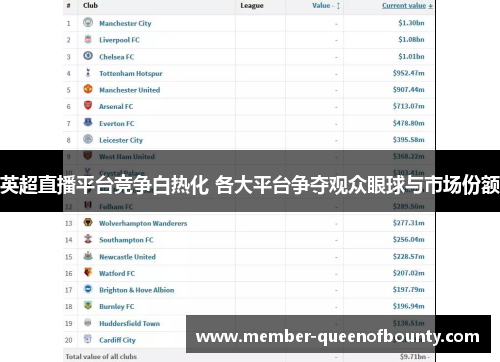Open the Watford FC club link
Image resolution: width=500 pixels, height=362 pixels.
117,273
